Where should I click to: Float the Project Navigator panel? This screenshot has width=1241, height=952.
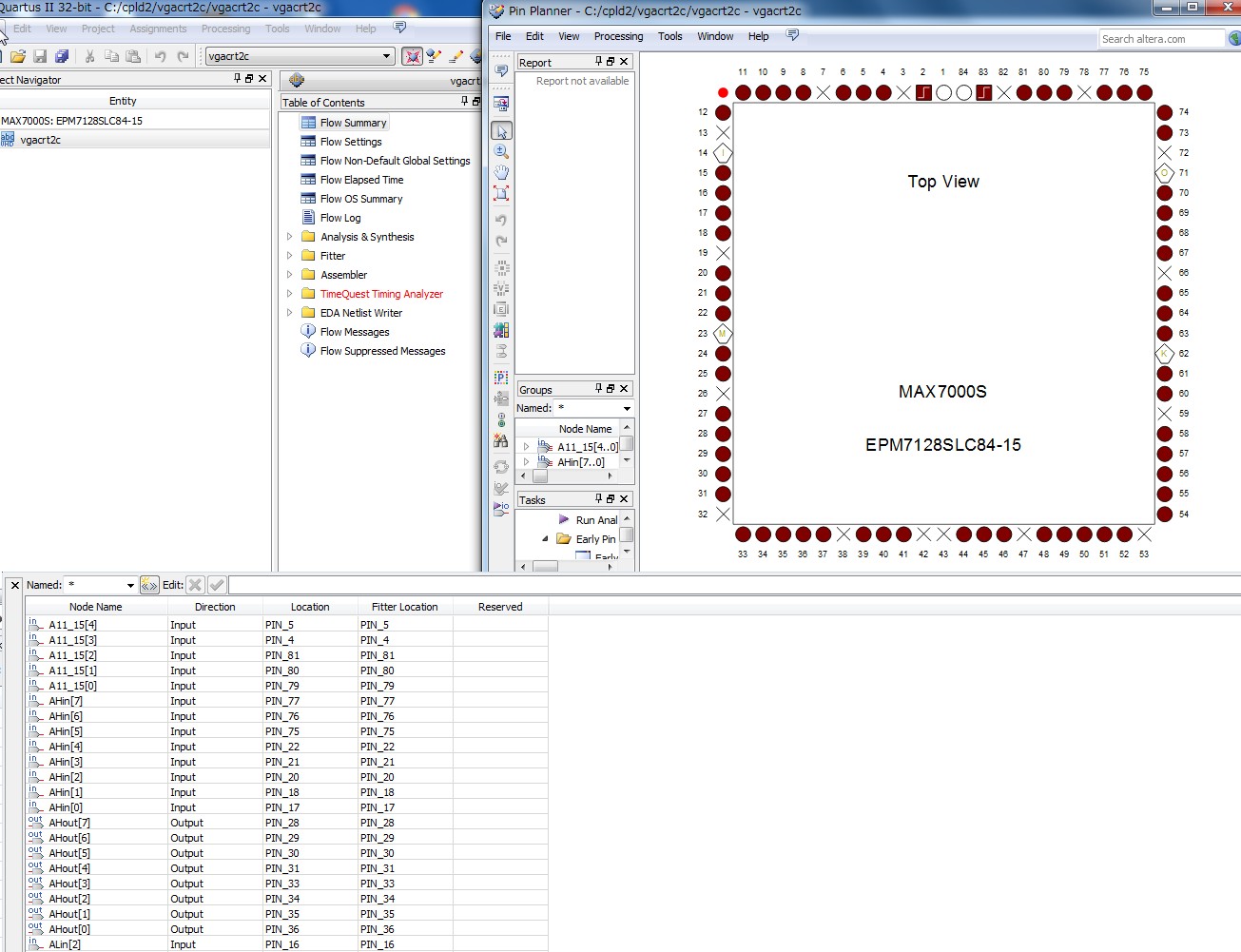[x=249, y=78]
